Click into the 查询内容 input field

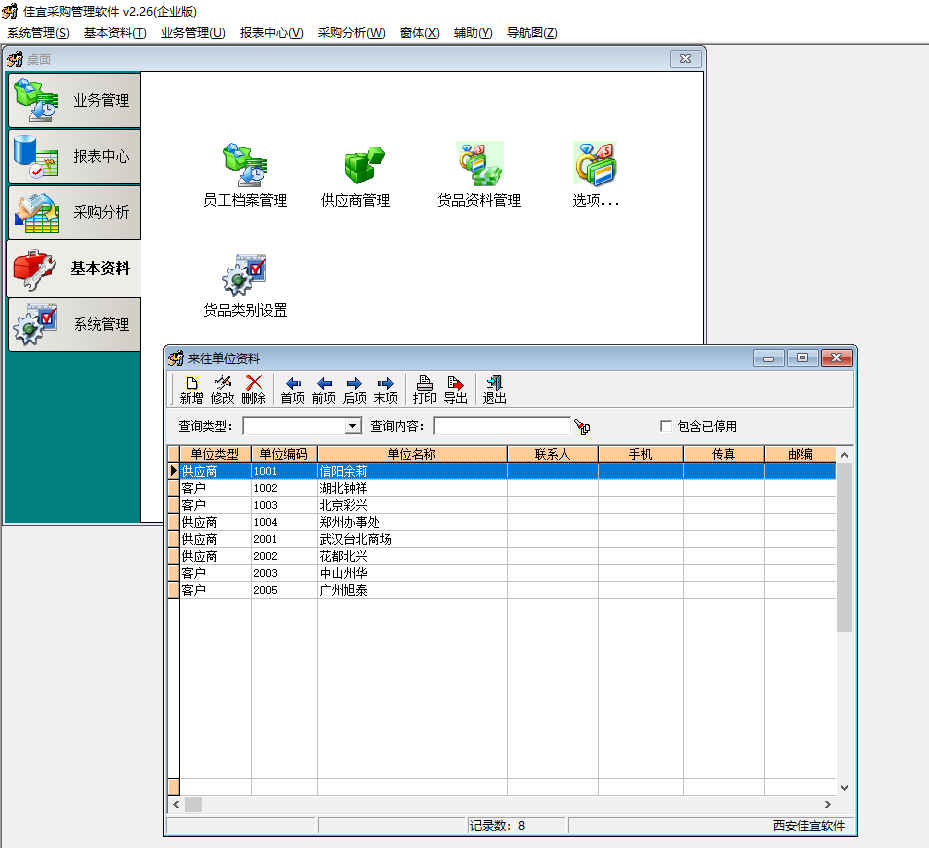(502, 426)
